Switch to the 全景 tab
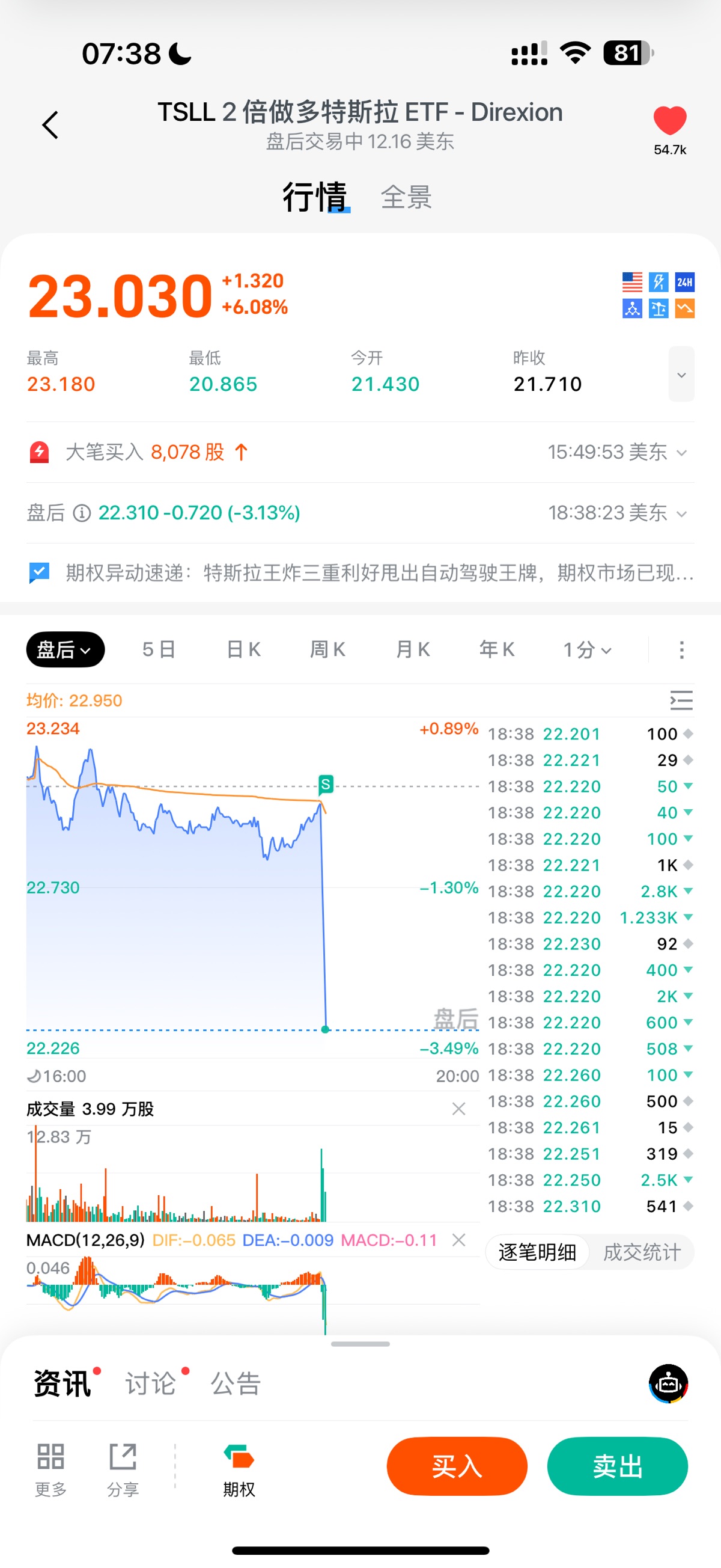 [406, 197]
